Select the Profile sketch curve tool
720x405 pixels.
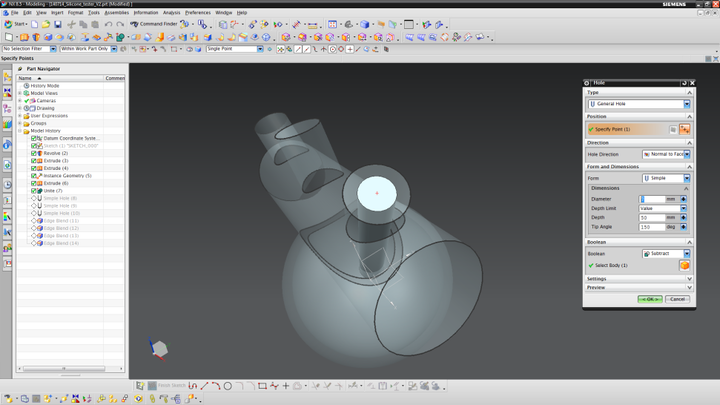[193, 386]
